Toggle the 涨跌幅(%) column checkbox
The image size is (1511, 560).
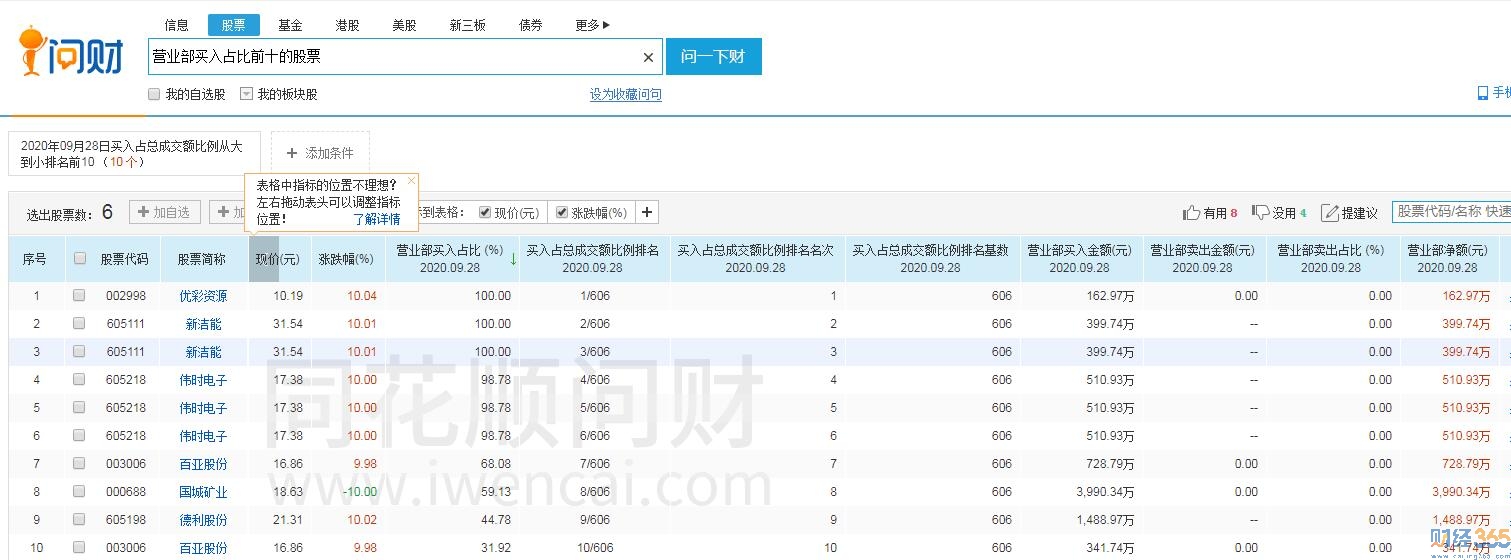[562, 212]
